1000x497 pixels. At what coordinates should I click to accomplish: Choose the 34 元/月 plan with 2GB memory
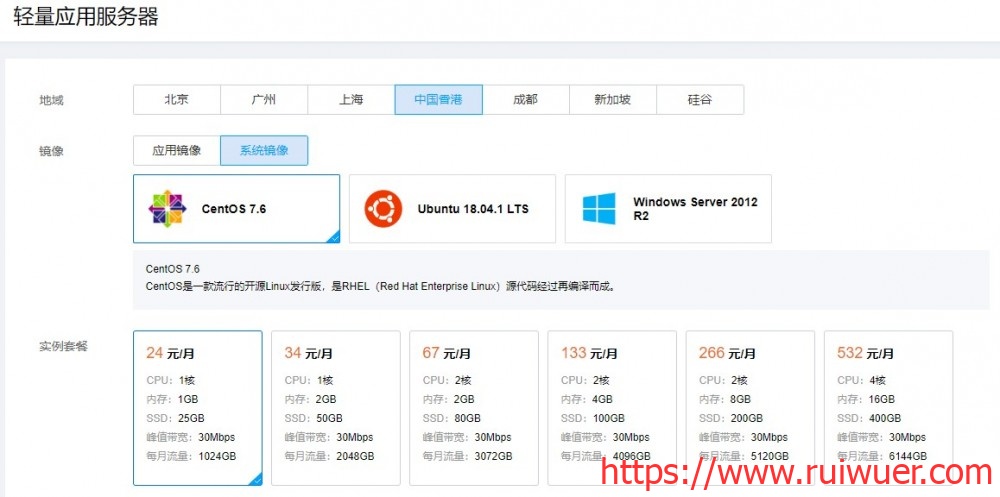point(336,408)
